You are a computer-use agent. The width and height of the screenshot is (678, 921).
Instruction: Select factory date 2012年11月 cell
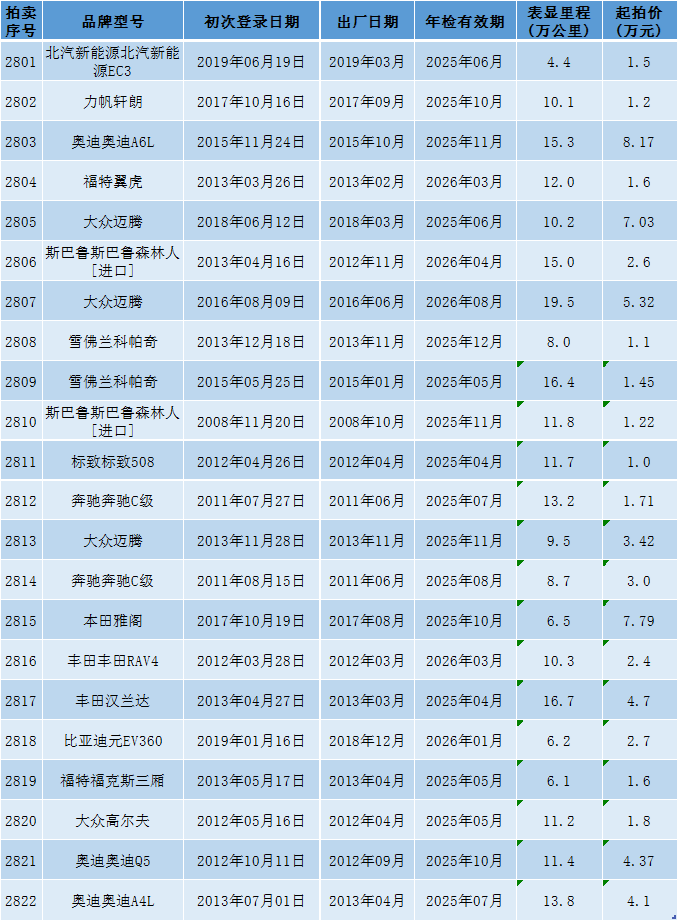click(367, 261)
